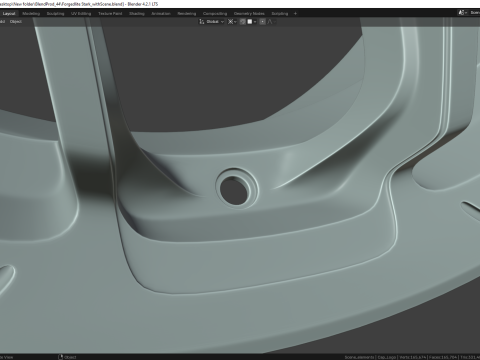Open the transform pivot point dropdown

tap(232, 21)
